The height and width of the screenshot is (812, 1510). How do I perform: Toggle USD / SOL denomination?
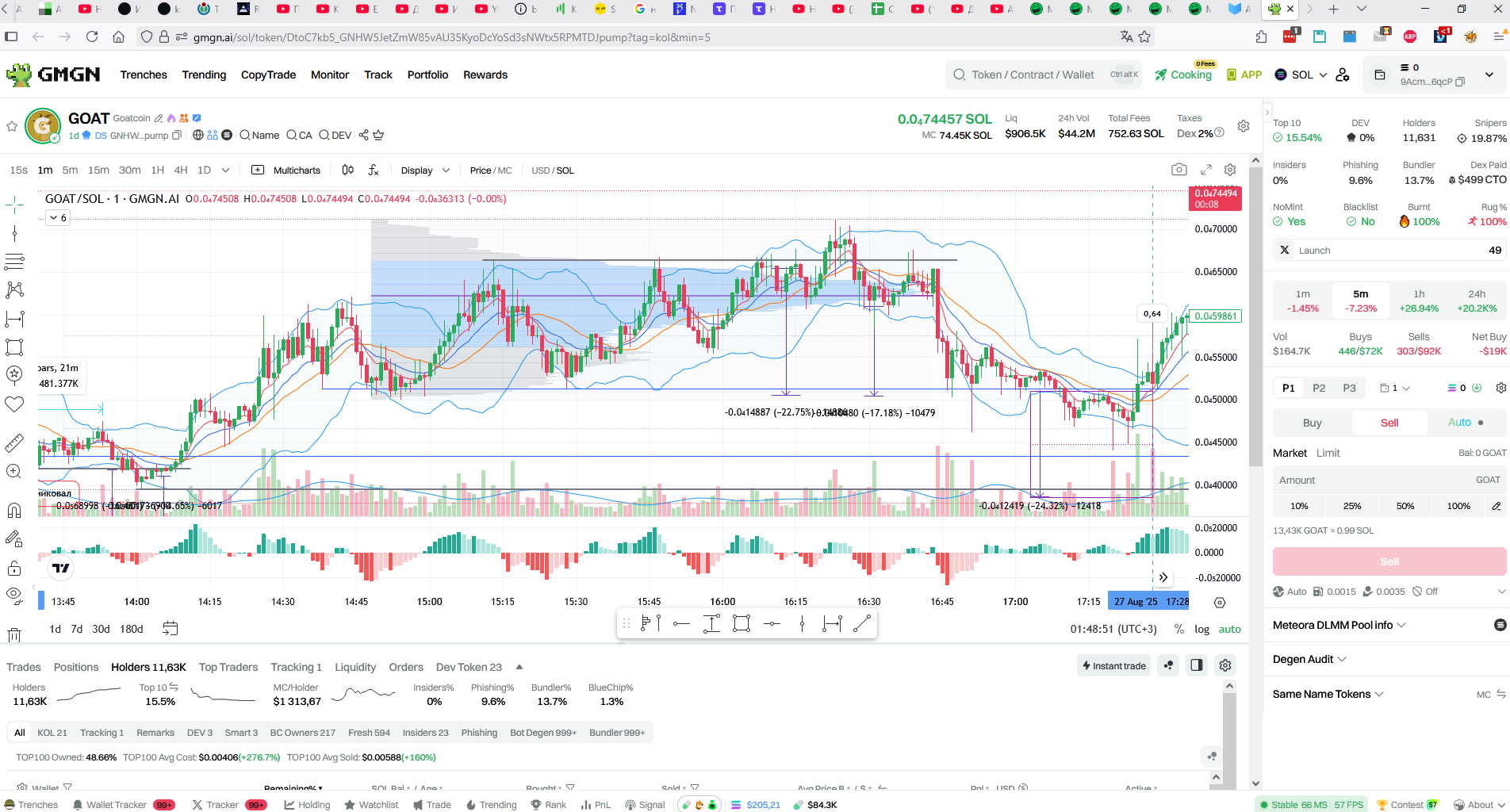552,170
